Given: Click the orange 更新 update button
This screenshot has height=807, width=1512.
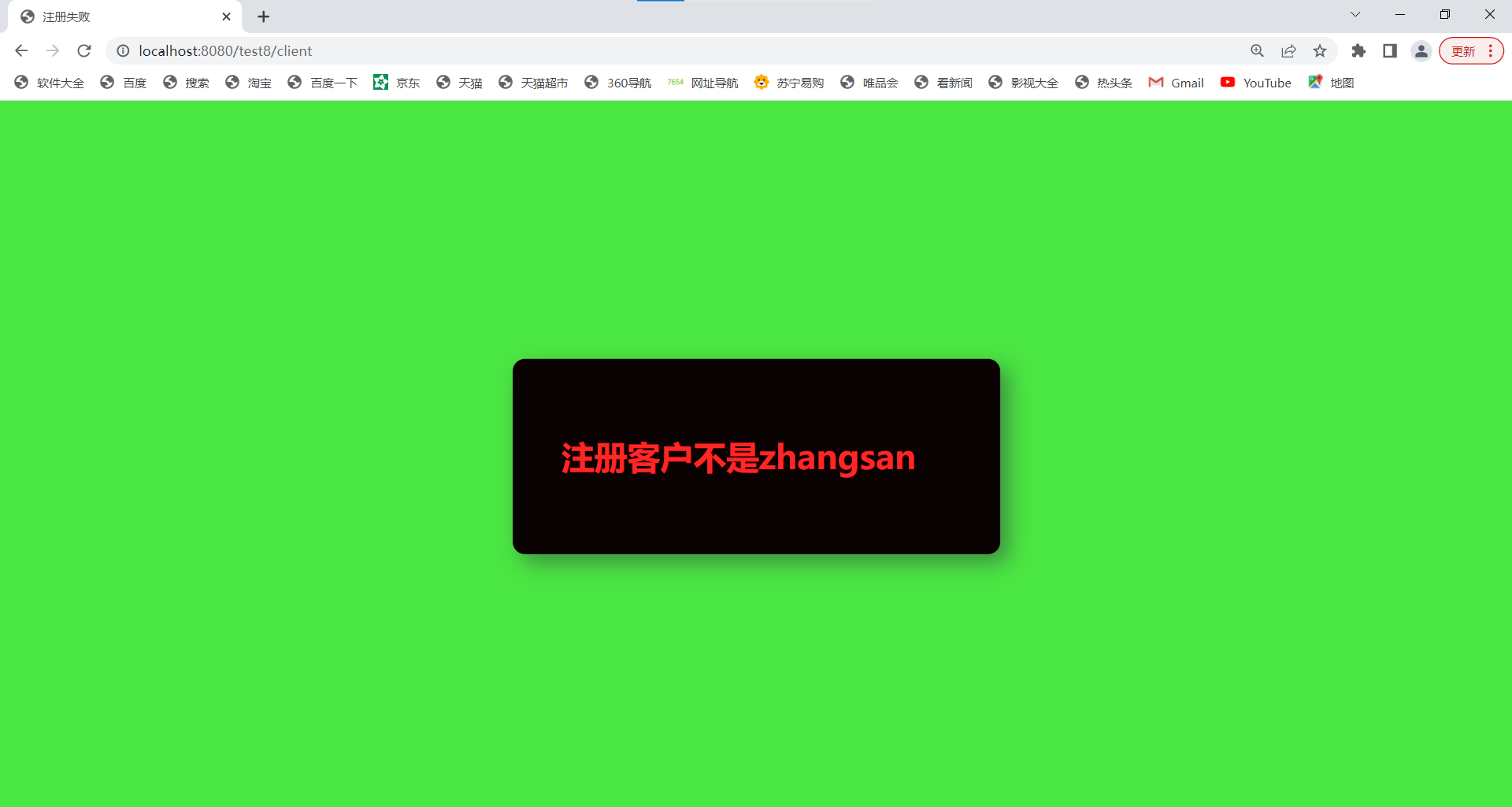Looking at the screenshot, I should point(1465,50).
